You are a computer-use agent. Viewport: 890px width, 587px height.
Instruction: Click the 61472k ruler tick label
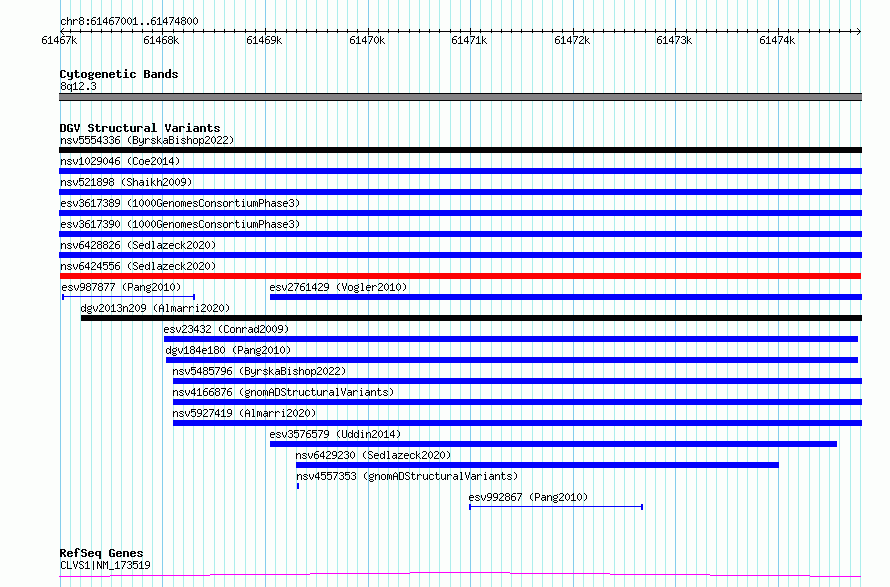coord(572,40)
